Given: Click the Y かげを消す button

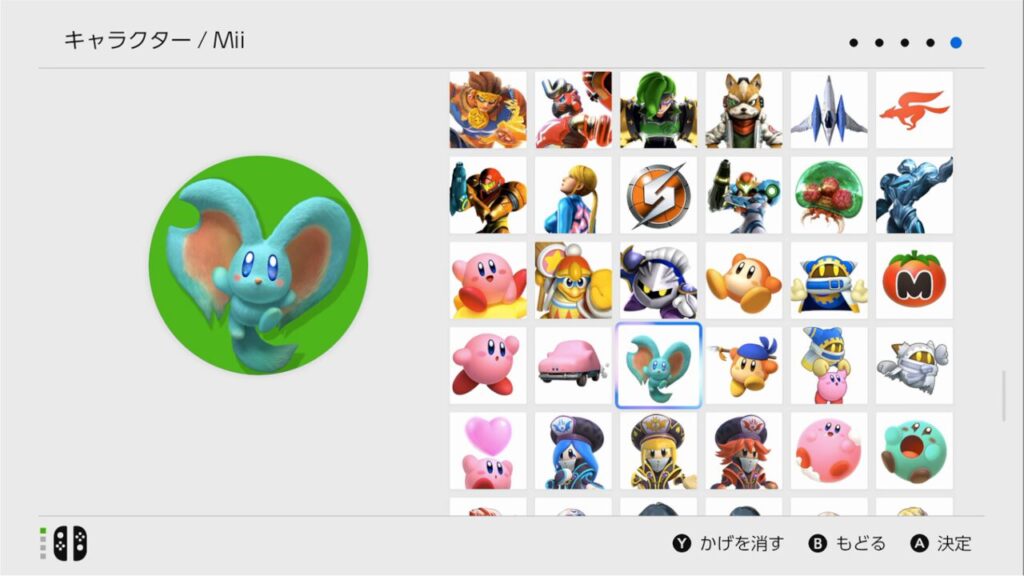Looking at the screenshot, I should [728, 543].
